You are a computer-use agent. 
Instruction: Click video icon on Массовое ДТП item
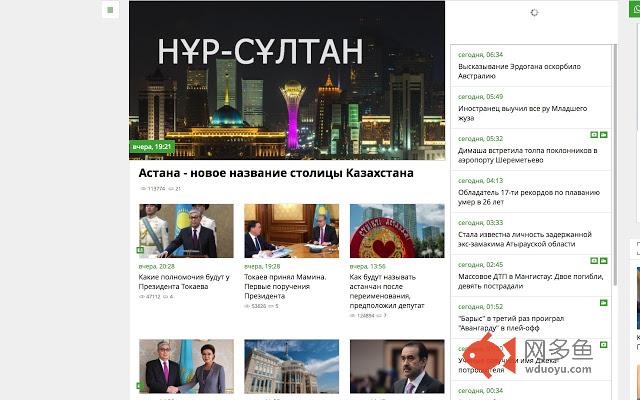(x=604, y=261)
